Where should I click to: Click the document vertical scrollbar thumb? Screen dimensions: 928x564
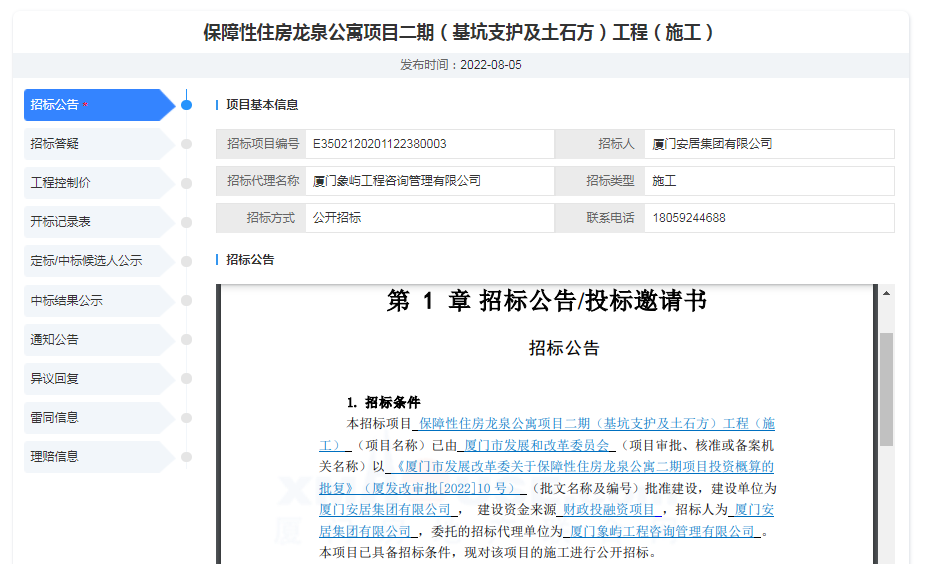886,389
